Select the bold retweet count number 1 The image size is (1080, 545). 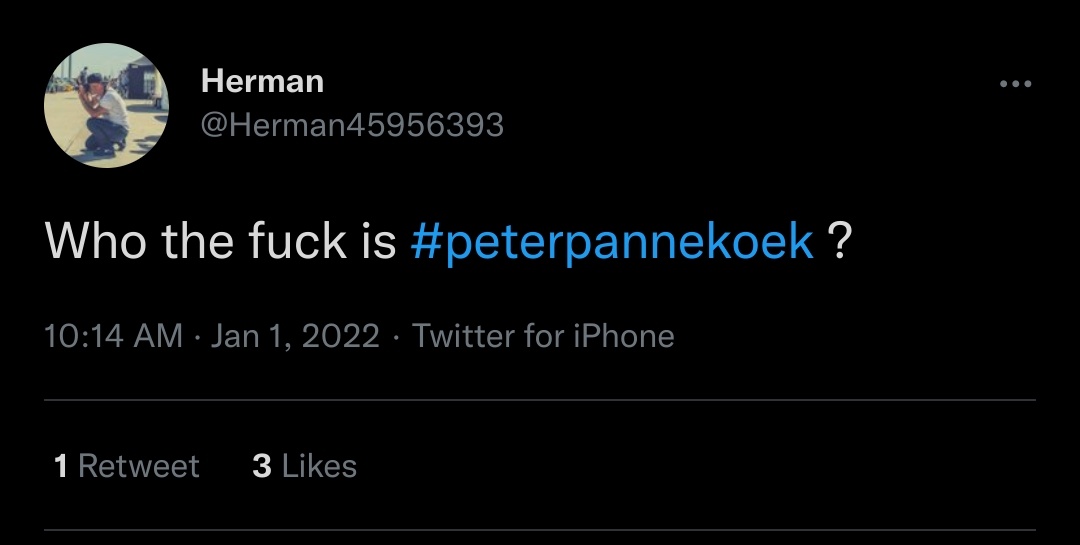pyautogui.click(x=61, y=466)
